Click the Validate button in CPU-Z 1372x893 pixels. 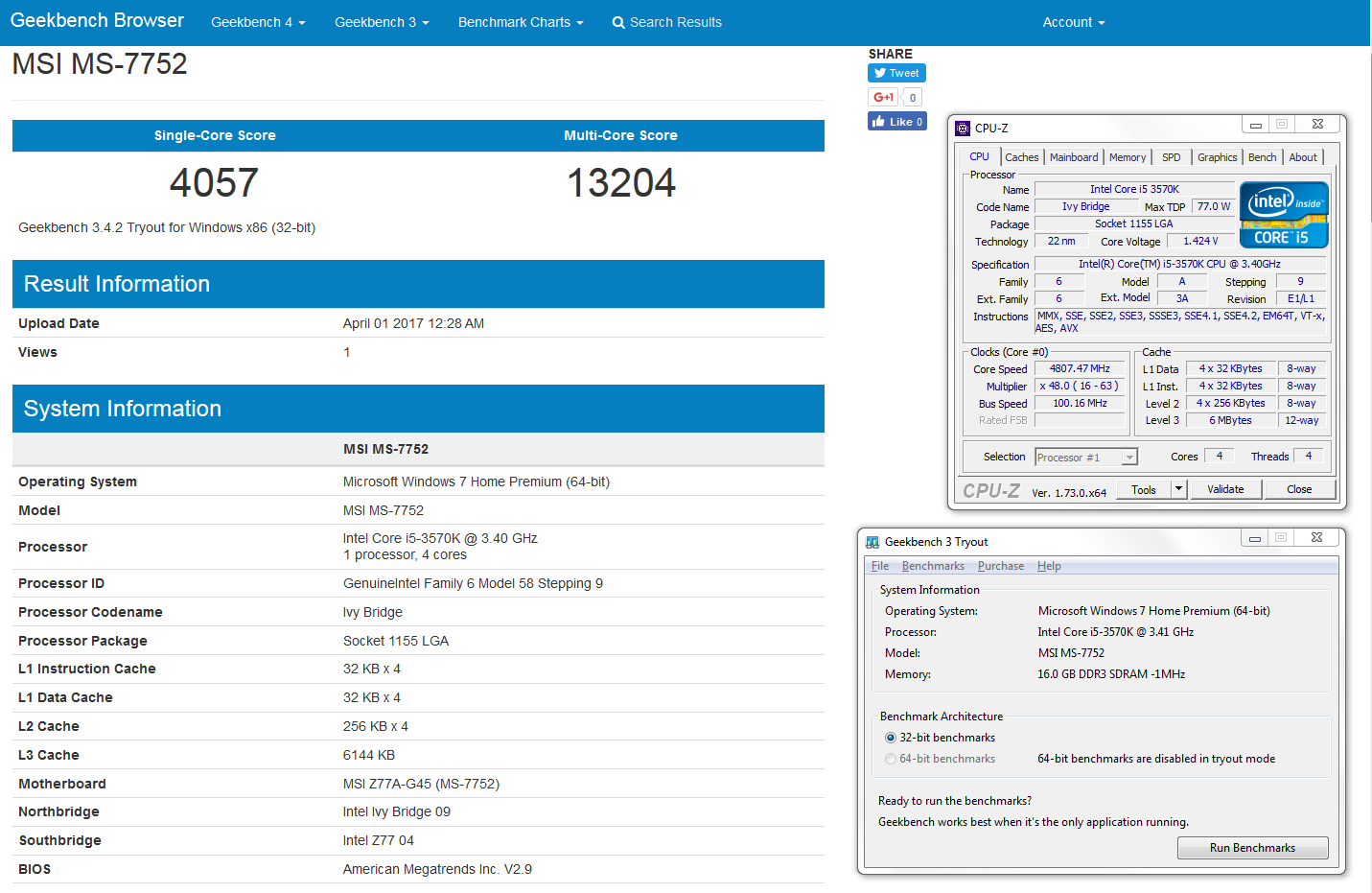[x=1225, y=489]
